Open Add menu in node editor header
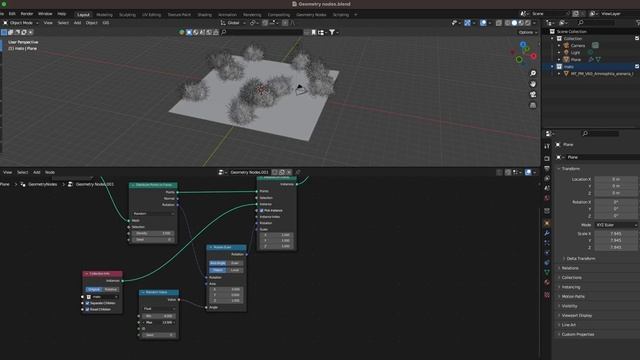The image size is (640, 360). click(x=36, y=172)
